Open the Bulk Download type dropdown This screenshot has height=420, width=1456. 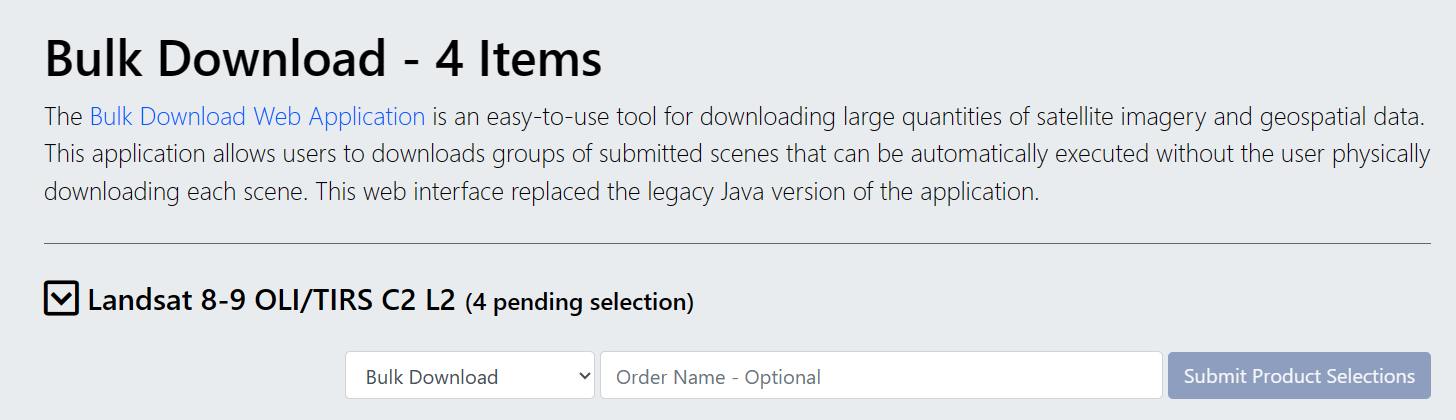[x=469, y=376]
